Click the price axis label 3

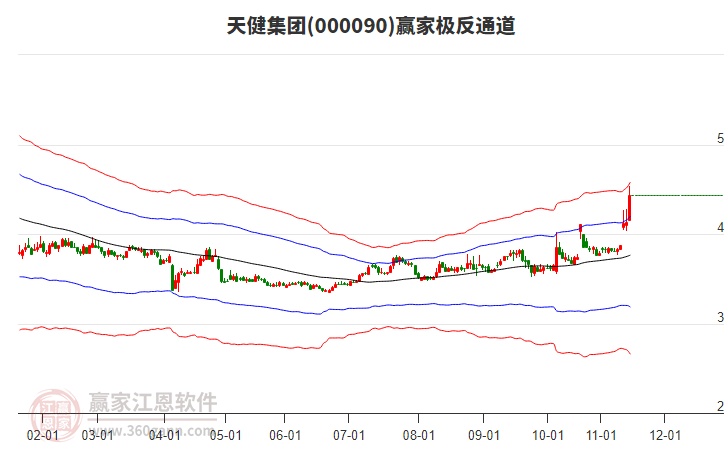pyautogui.click(x=720, y=317)
